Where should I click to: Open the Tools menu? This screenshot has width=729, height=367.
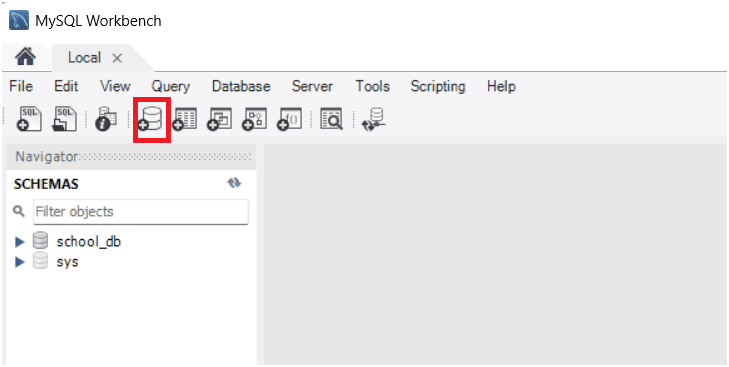pyautogui.click(x=372, y=87)
